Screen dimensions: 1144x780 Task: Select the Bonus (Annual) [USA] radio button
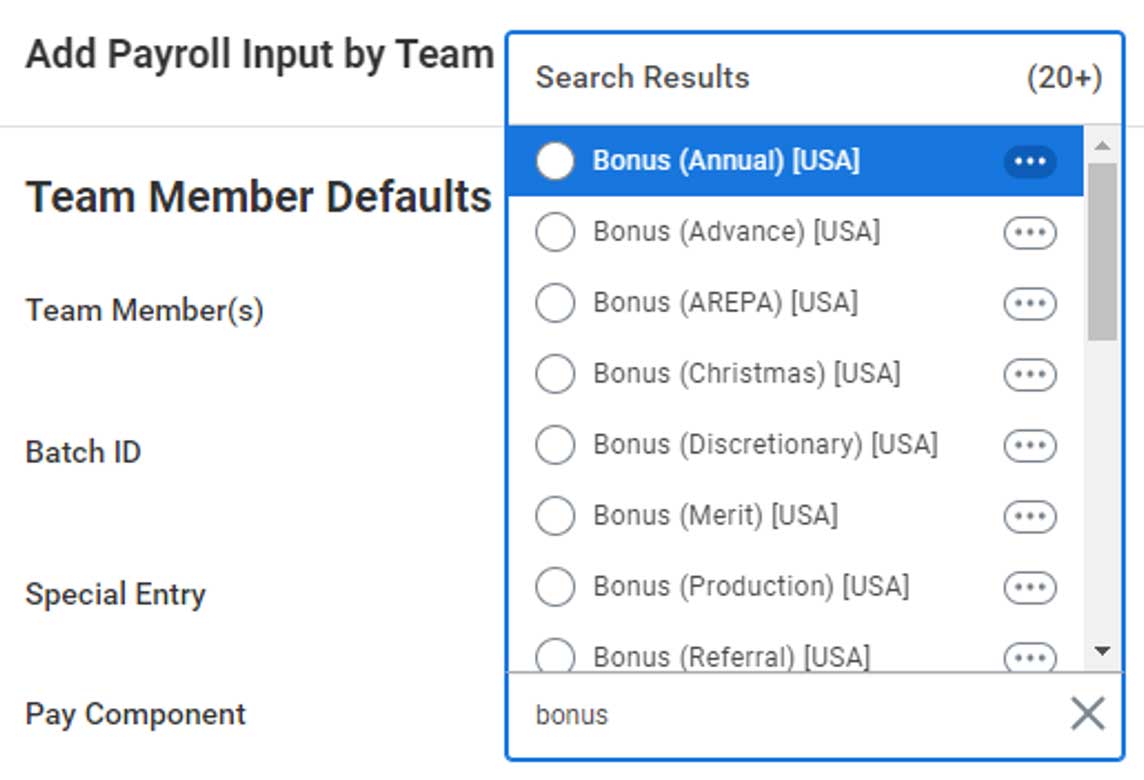click(555, 161)
